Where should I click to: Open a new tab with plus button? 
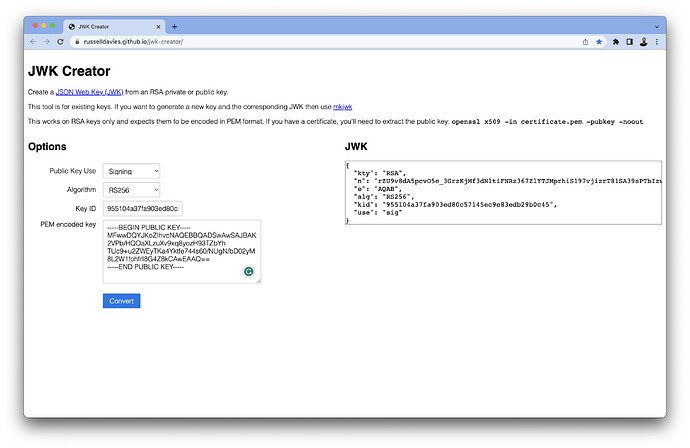pos(174,27)
